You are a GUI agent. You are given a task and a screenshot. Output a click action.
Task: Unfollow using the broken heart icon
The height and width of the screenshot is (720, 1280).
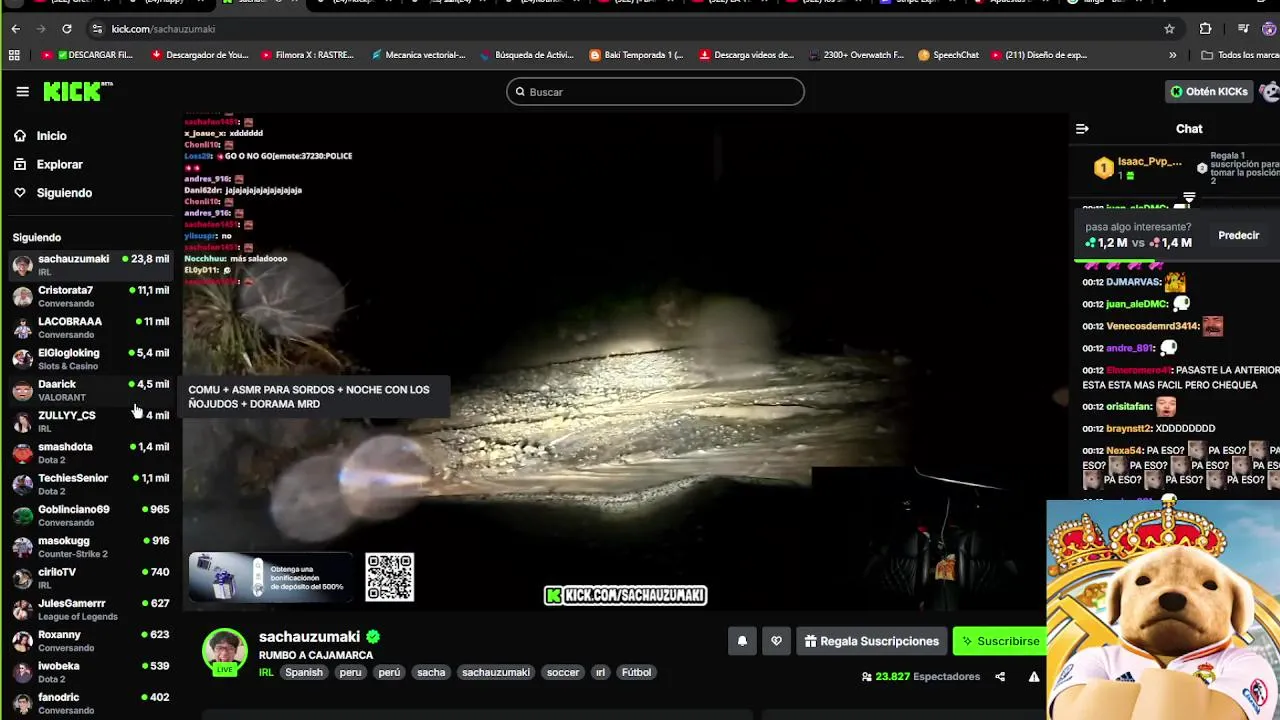click(776, 641)
